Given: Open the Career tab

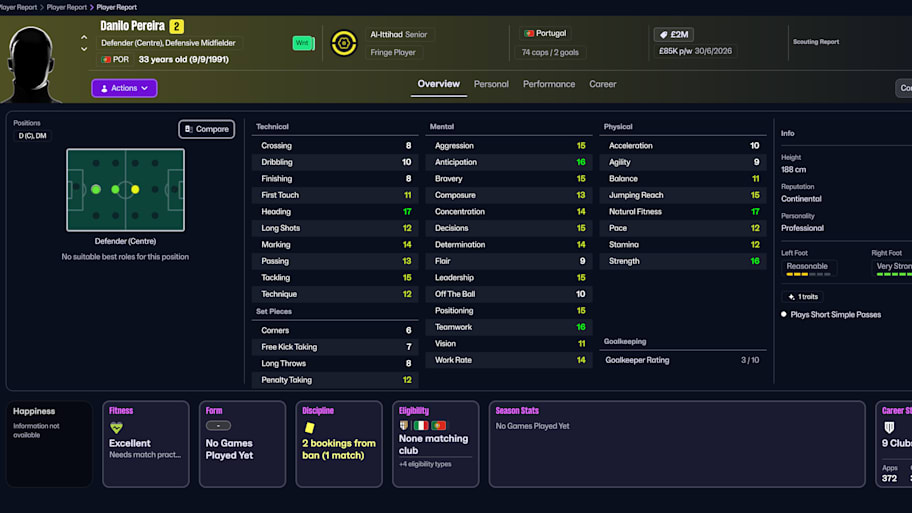Looking at the screenshot, I should pyautogui.click(x=603, y=84).
